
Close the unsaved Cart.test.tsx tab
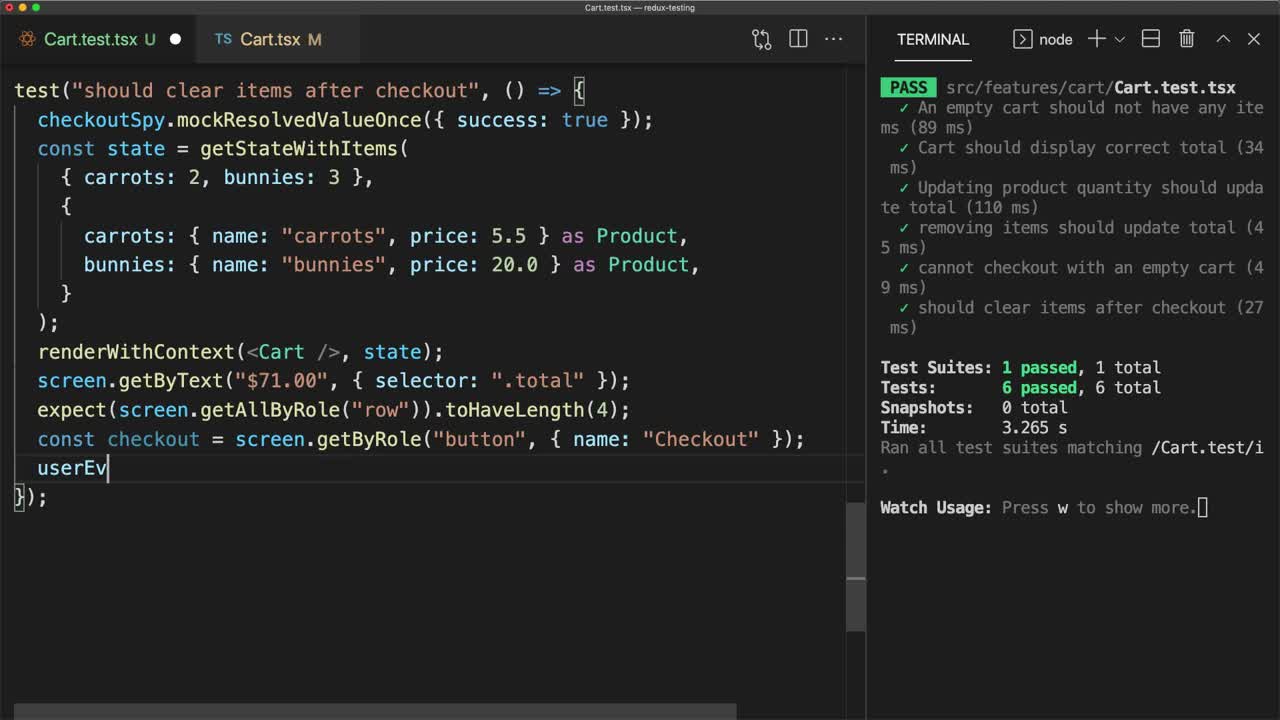tap(175, 39)
